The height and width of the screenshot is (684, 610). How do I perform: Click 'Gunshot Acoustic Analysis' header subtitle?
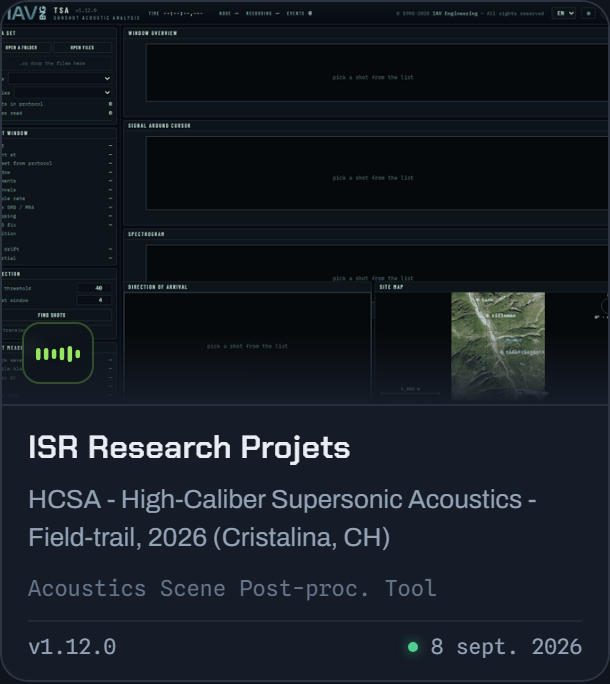pos(96,18)
